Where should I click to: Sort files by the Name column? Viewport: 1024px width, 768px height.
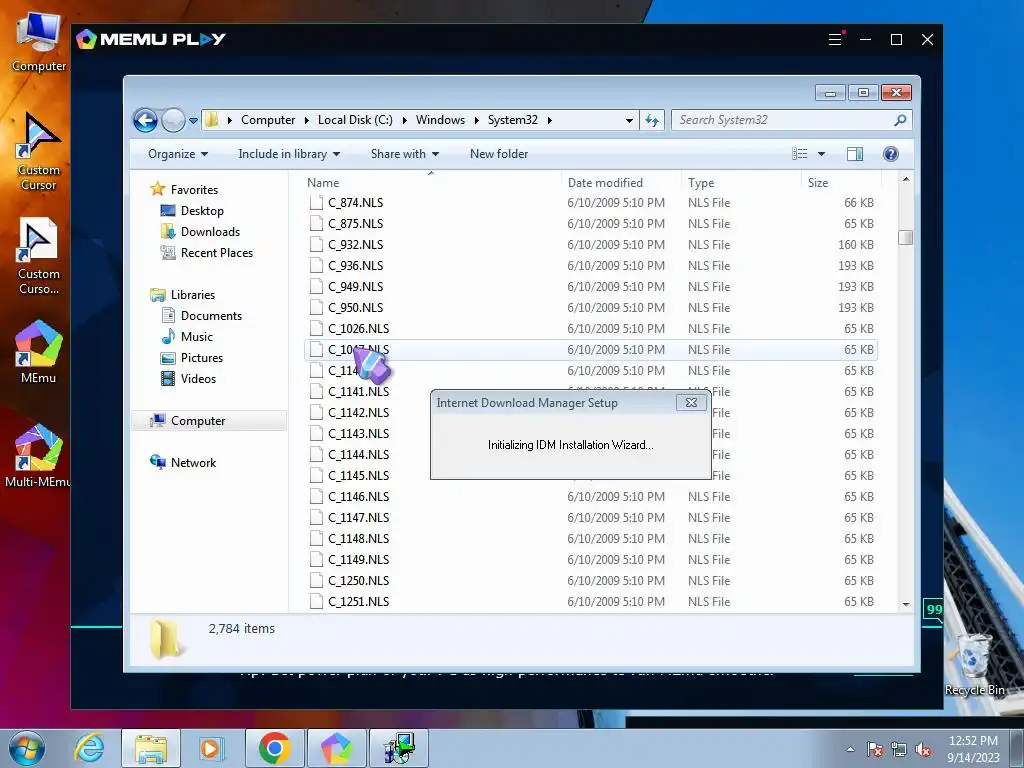(431, 183)
